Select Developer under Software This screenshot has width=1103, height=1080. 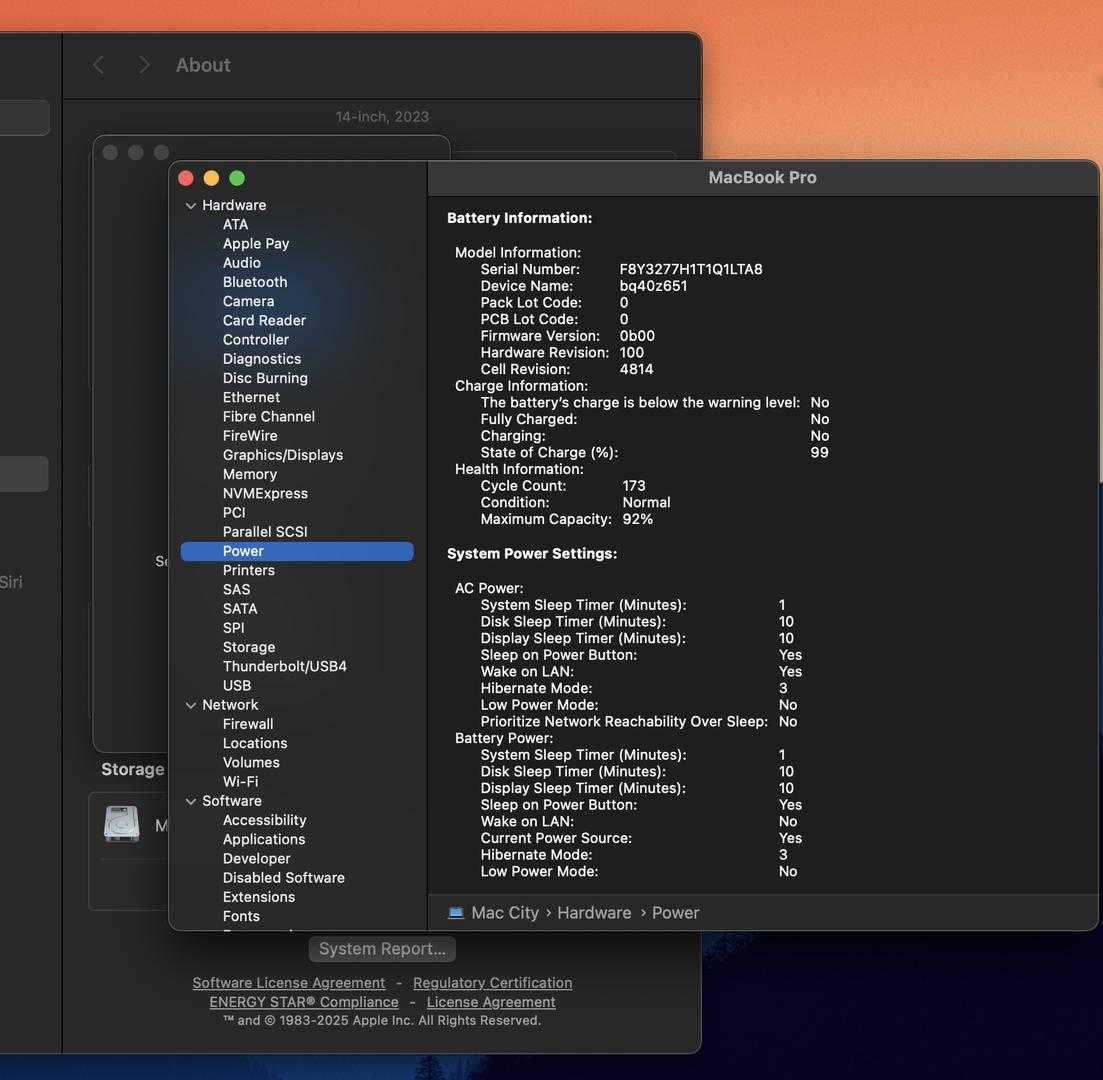[256, 859]
